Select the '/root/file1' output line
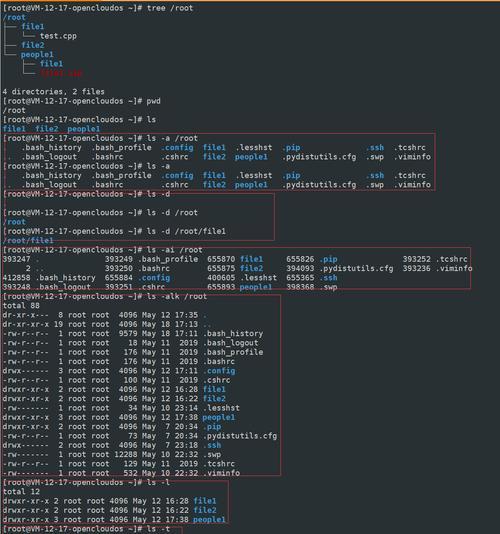 point(28,240)
